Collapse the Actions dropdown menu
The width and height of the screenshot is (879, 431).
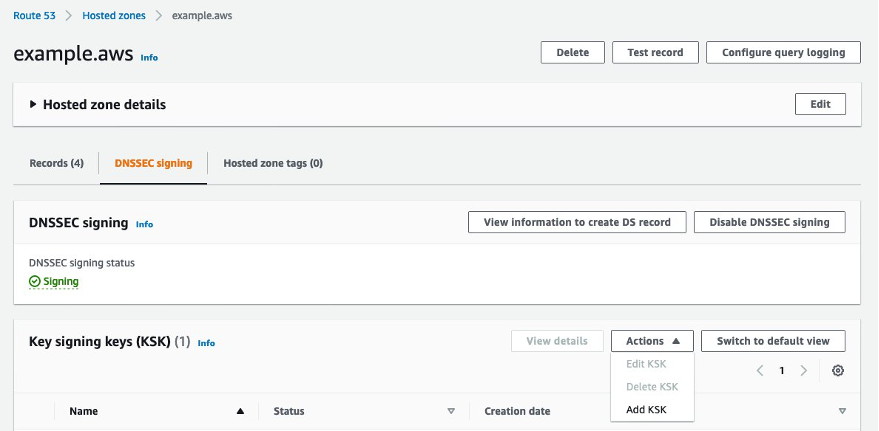pos(652,341)
